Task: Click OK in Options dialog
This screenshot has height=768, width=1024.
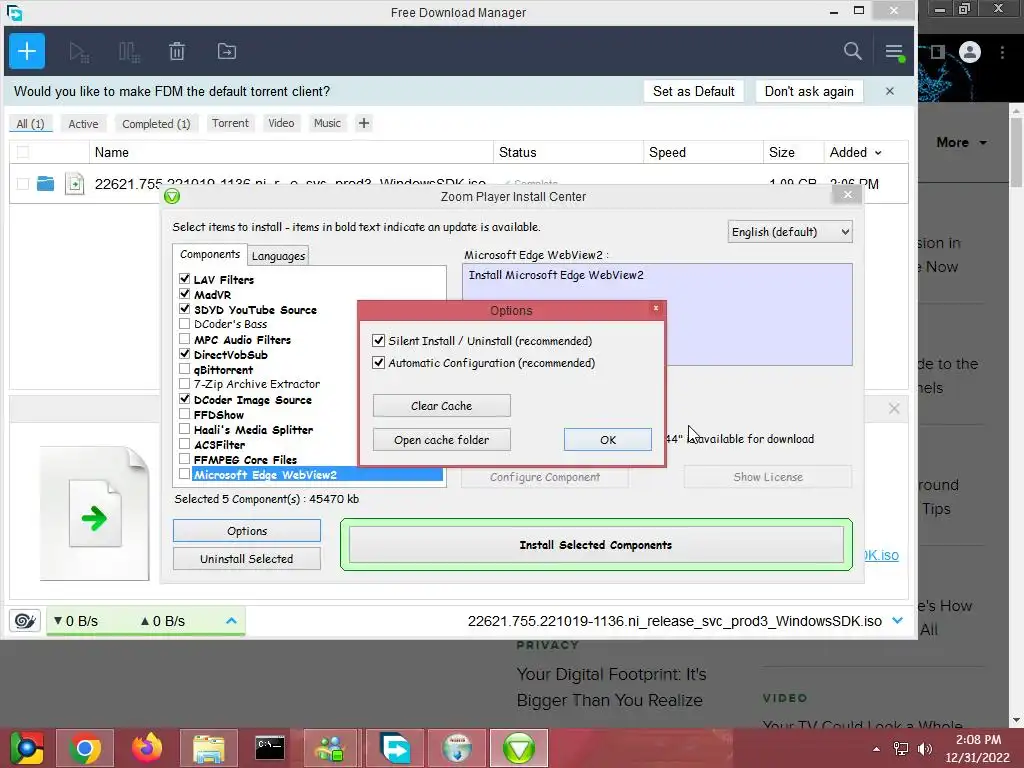Action: [607, 440]
